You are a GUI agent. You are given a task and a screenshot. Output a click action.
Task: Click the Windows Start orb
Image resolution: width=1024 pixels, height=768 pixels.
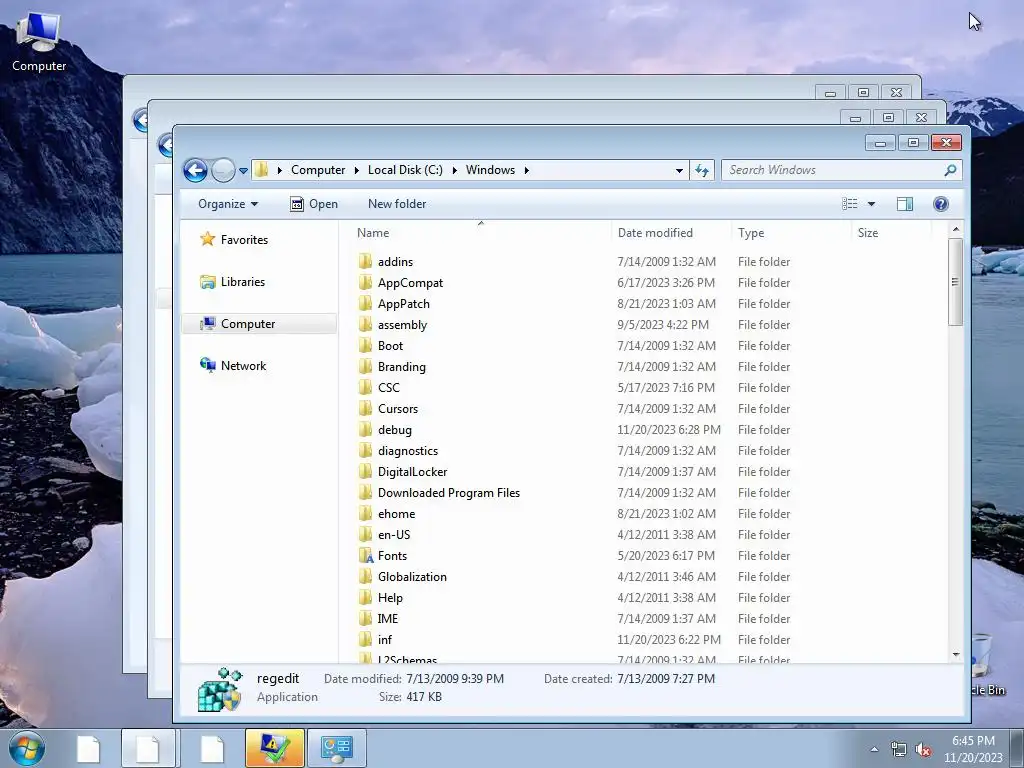pos(26,748)
